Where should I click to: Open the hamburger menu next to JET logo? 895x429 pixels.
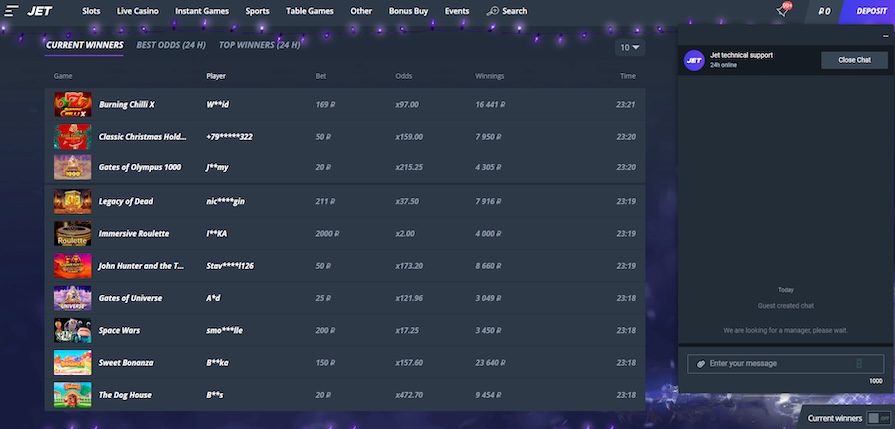pos(12,11)
